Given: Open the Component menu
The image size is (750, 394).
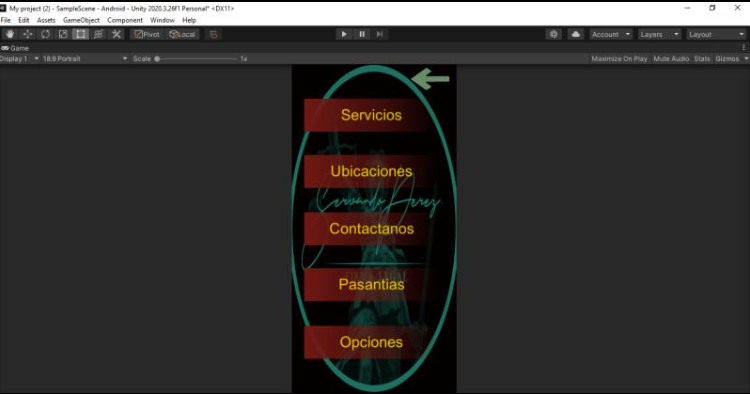Looking at the screenshot, I should point(125,20).
